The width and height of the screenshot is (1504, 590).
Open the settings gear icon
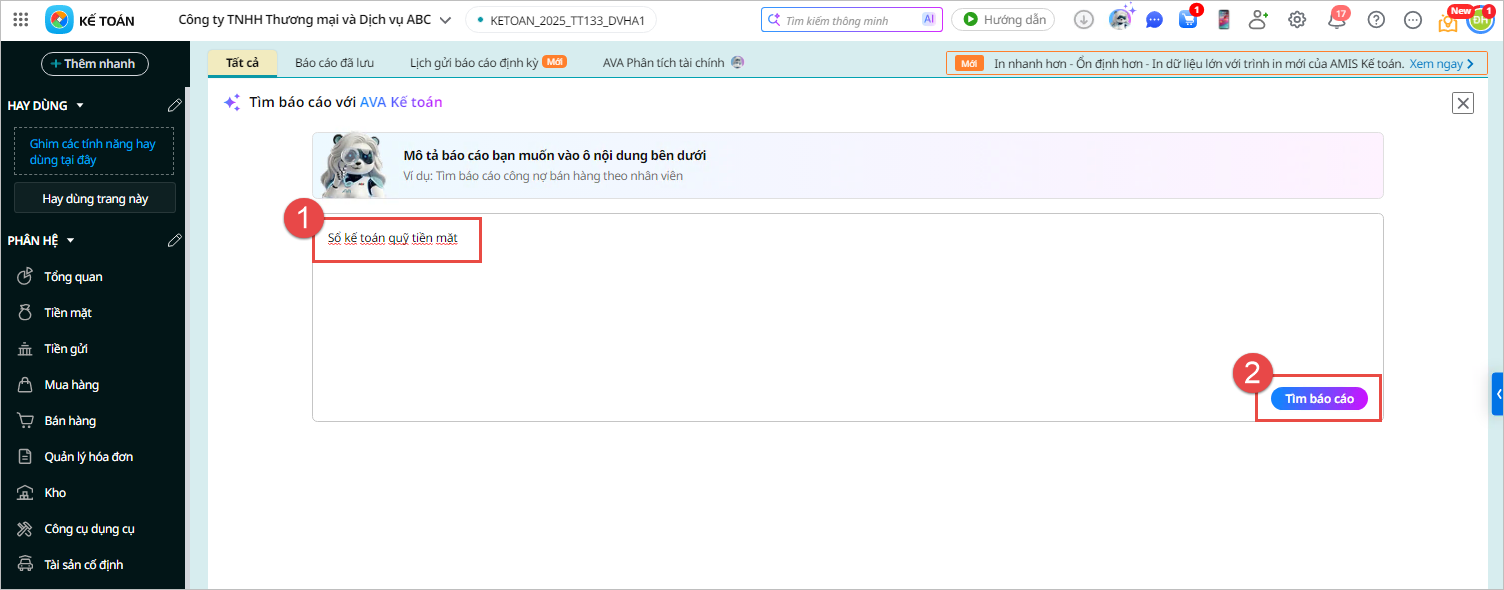(x=1297, y=19)
